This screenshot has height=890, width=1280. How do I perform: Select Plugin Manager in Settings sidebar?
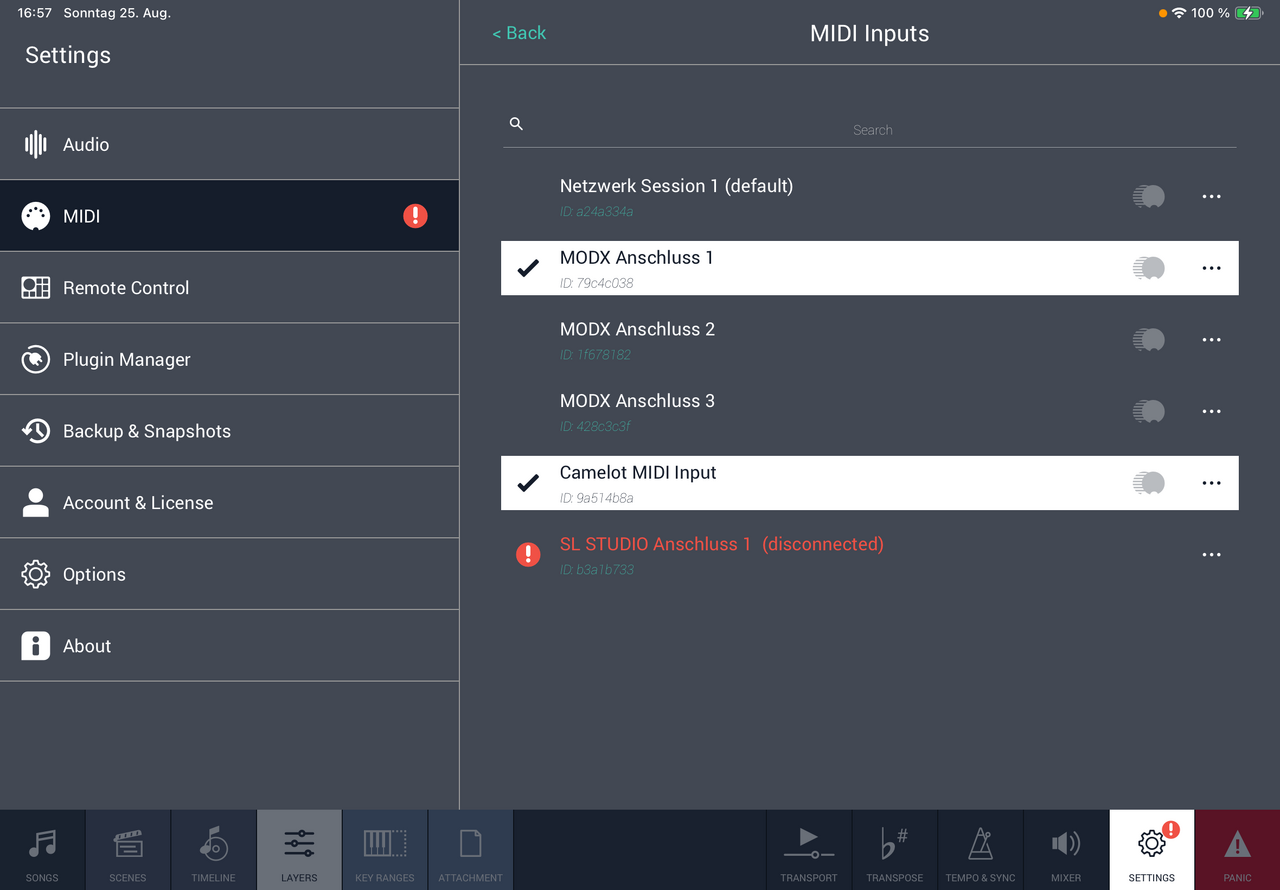(229, 359)
